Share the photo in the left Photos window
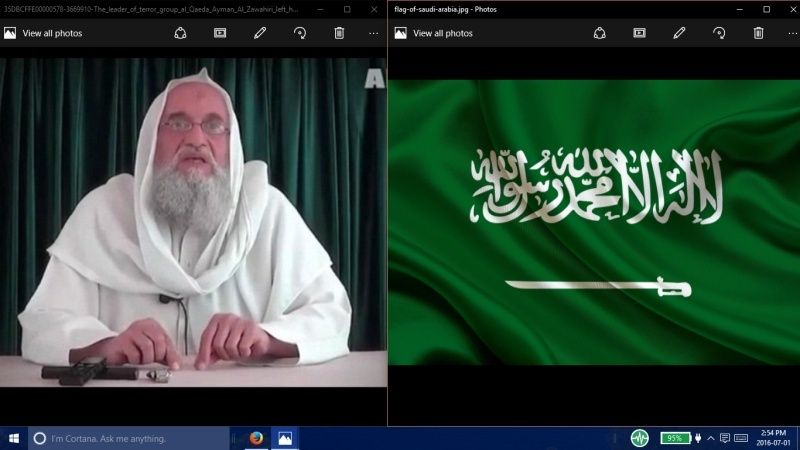This screenshot has height=450, width=800. coord(180,33)
